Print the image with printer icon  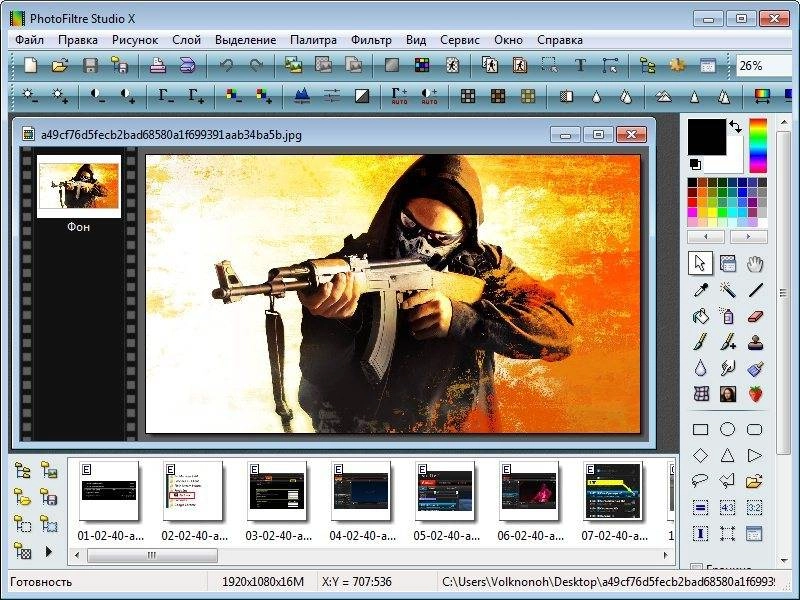click(158, 65)
